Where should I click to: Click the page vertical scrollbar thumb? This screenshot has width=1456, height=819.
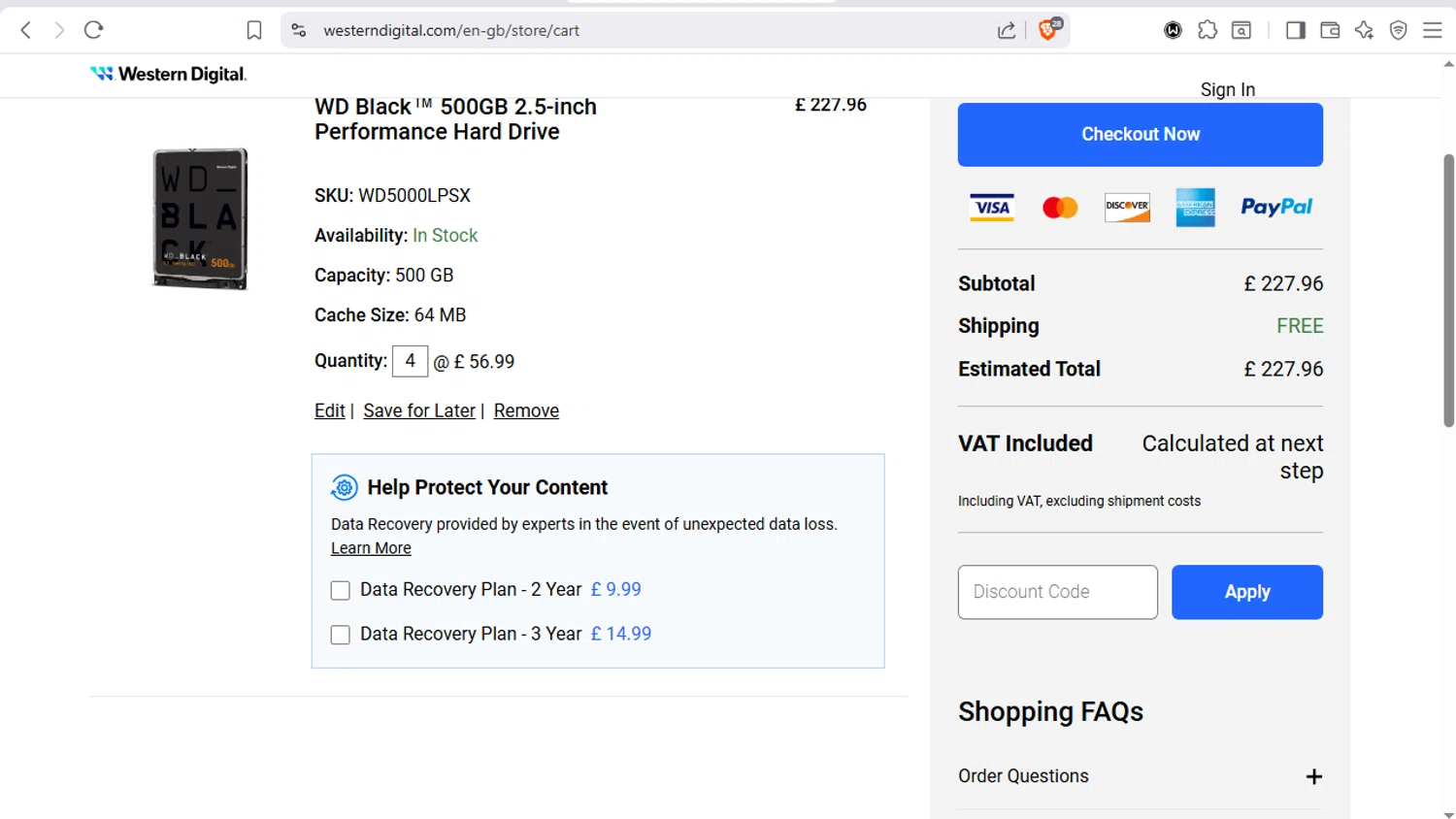click(x=1448, y=289)
